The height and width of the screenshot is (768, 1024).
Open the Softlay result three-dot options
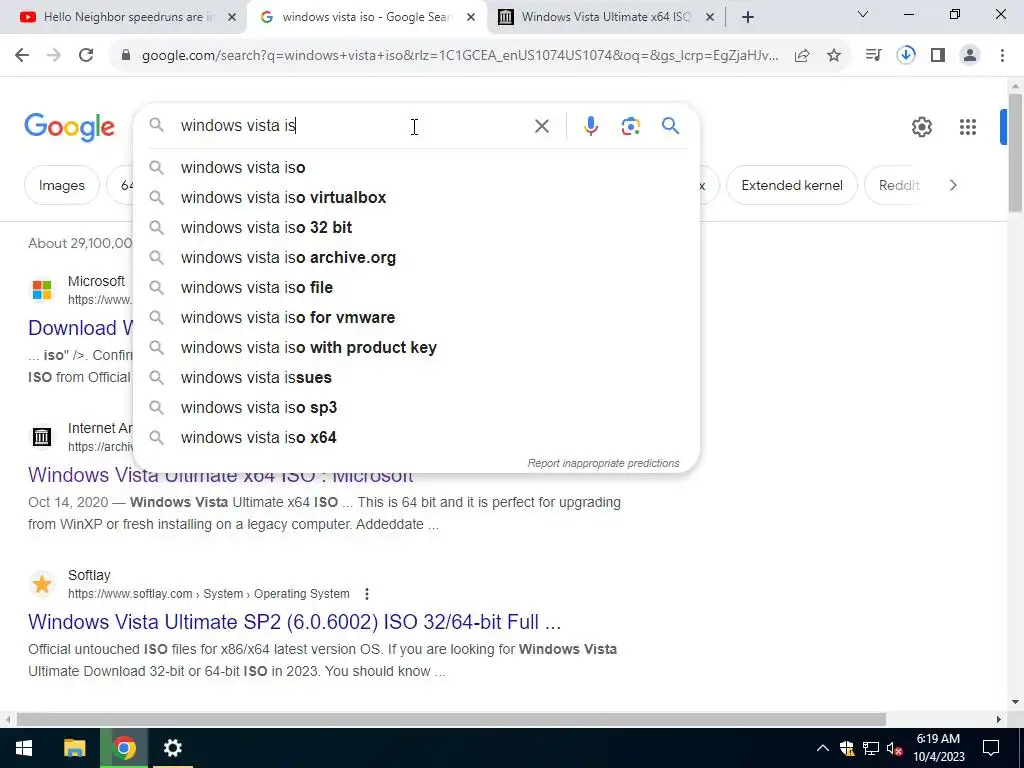pyautogui.click(x=366, y=594)
